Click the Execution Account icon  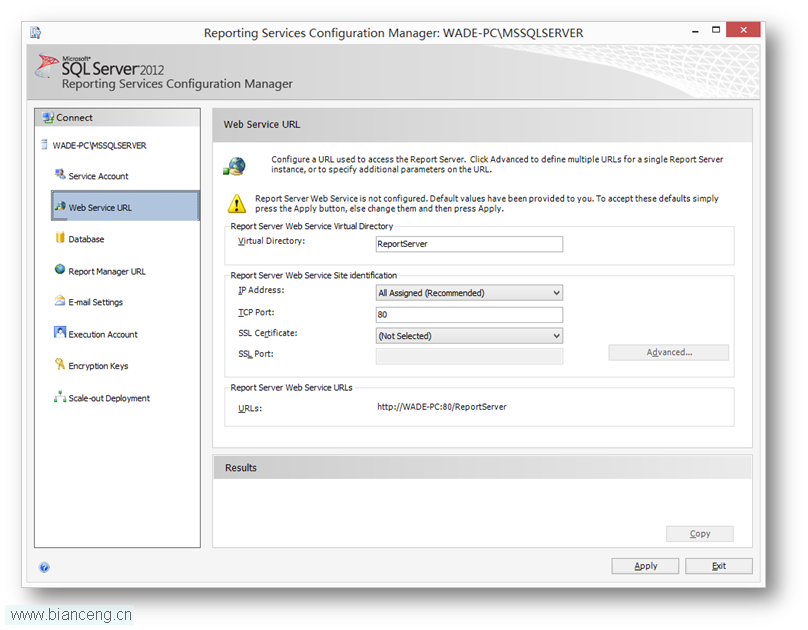[x=60, y=332]
